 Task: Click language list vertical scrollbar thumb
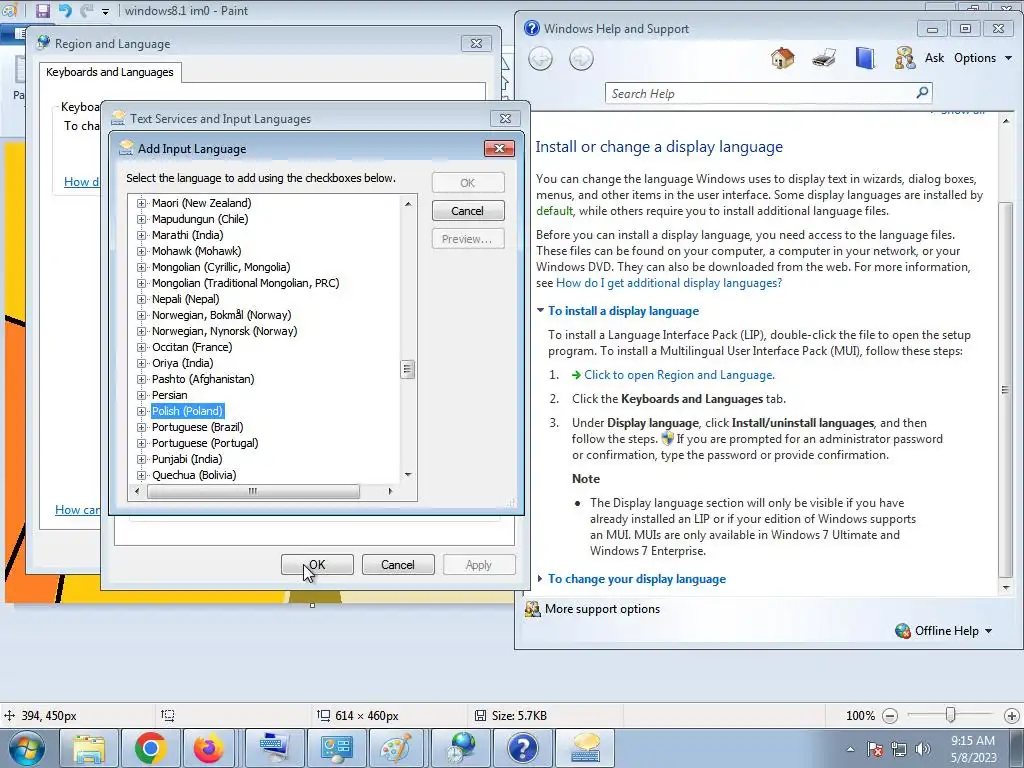[x=408, y=370]
